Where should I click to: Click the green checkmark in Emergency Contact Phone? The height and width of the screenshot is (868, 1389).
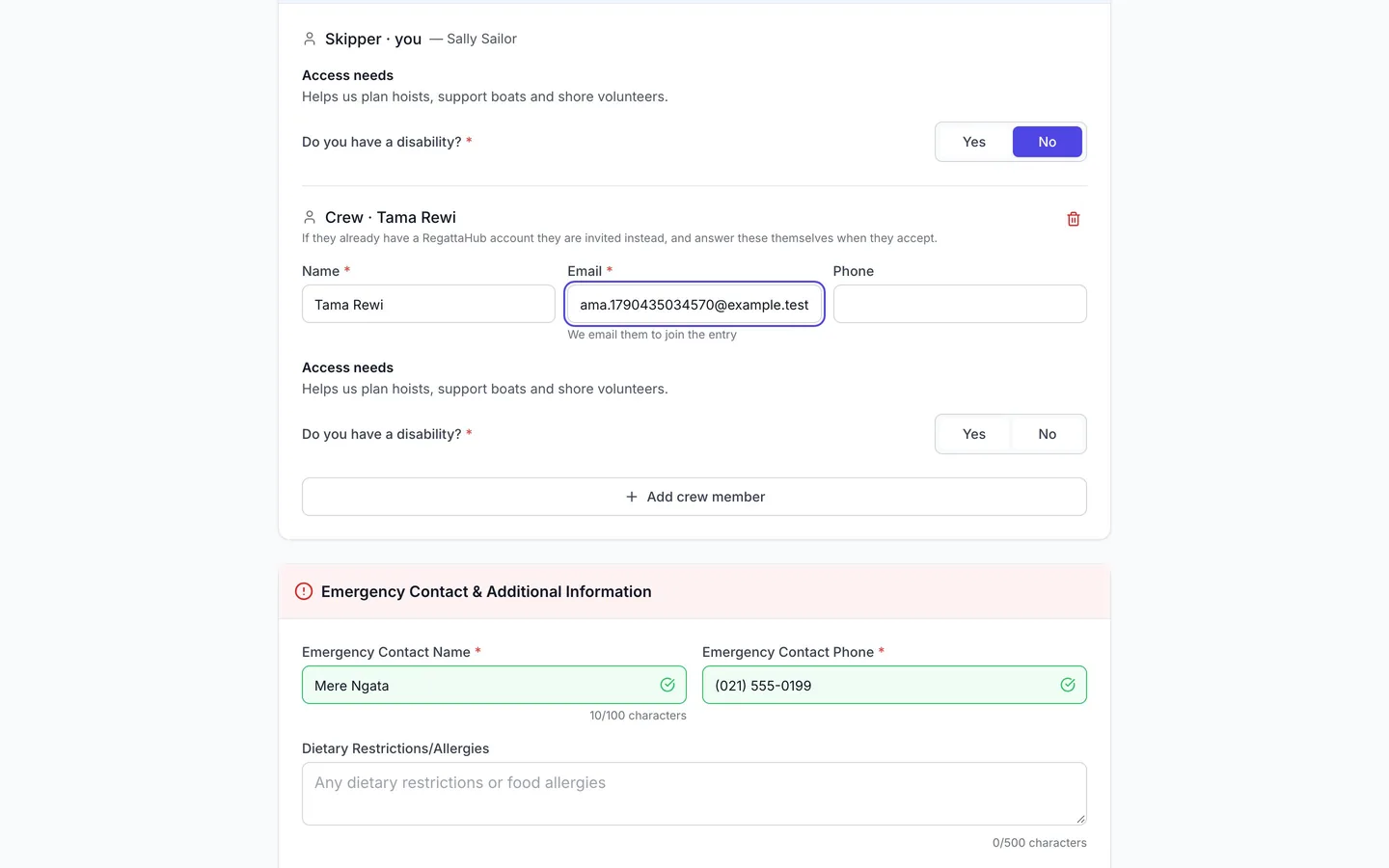pyautogui.click(x=1068, y=685)
